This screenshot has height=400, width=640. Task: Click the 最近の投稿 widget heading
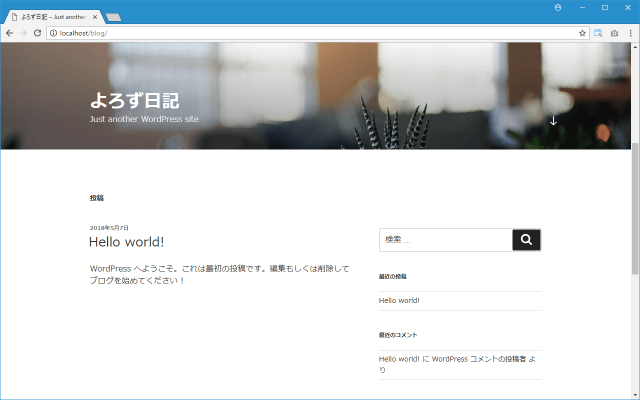point(393,276)
